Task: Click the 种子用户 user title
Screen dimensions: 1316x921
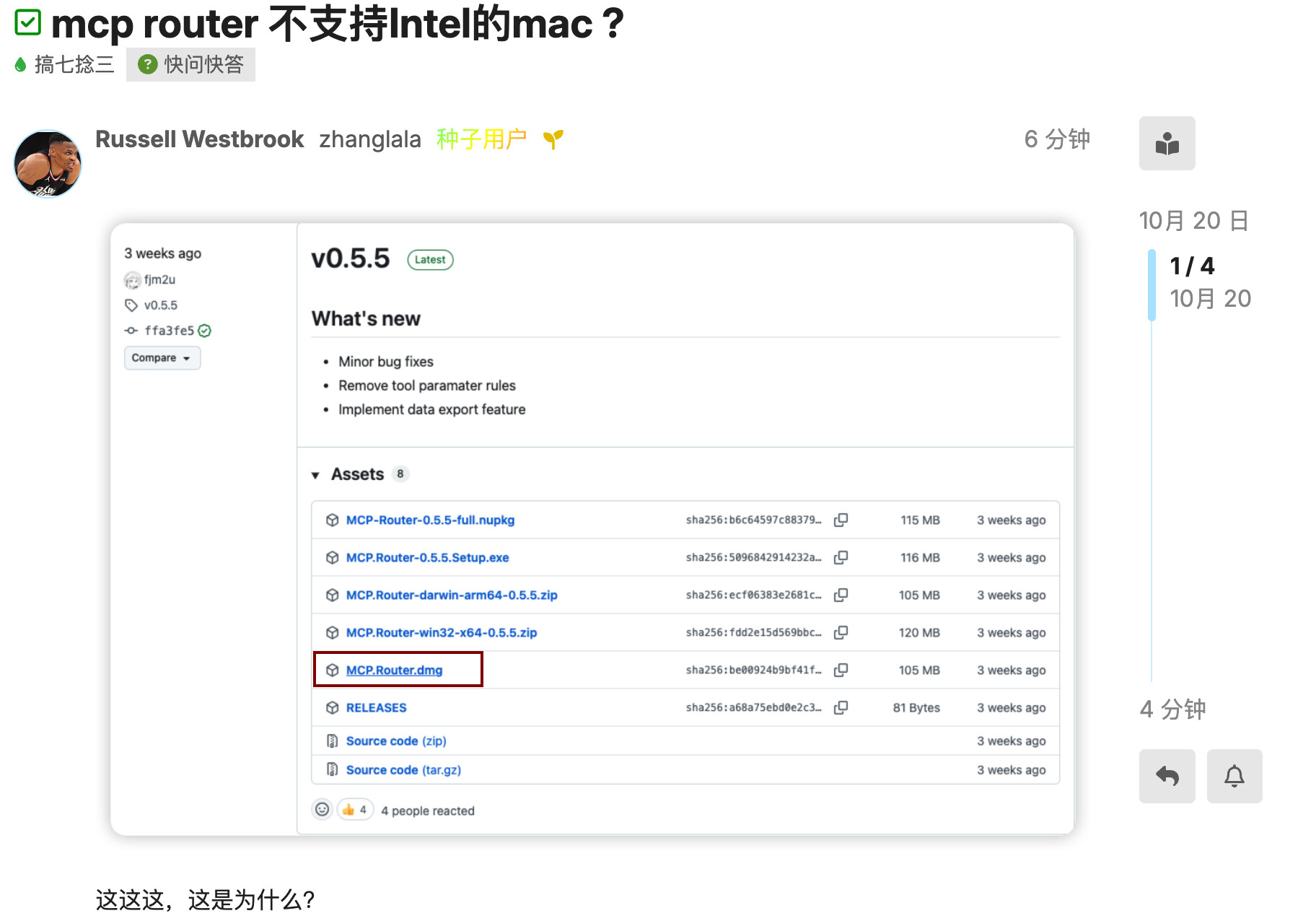Action: pos(481,139)
